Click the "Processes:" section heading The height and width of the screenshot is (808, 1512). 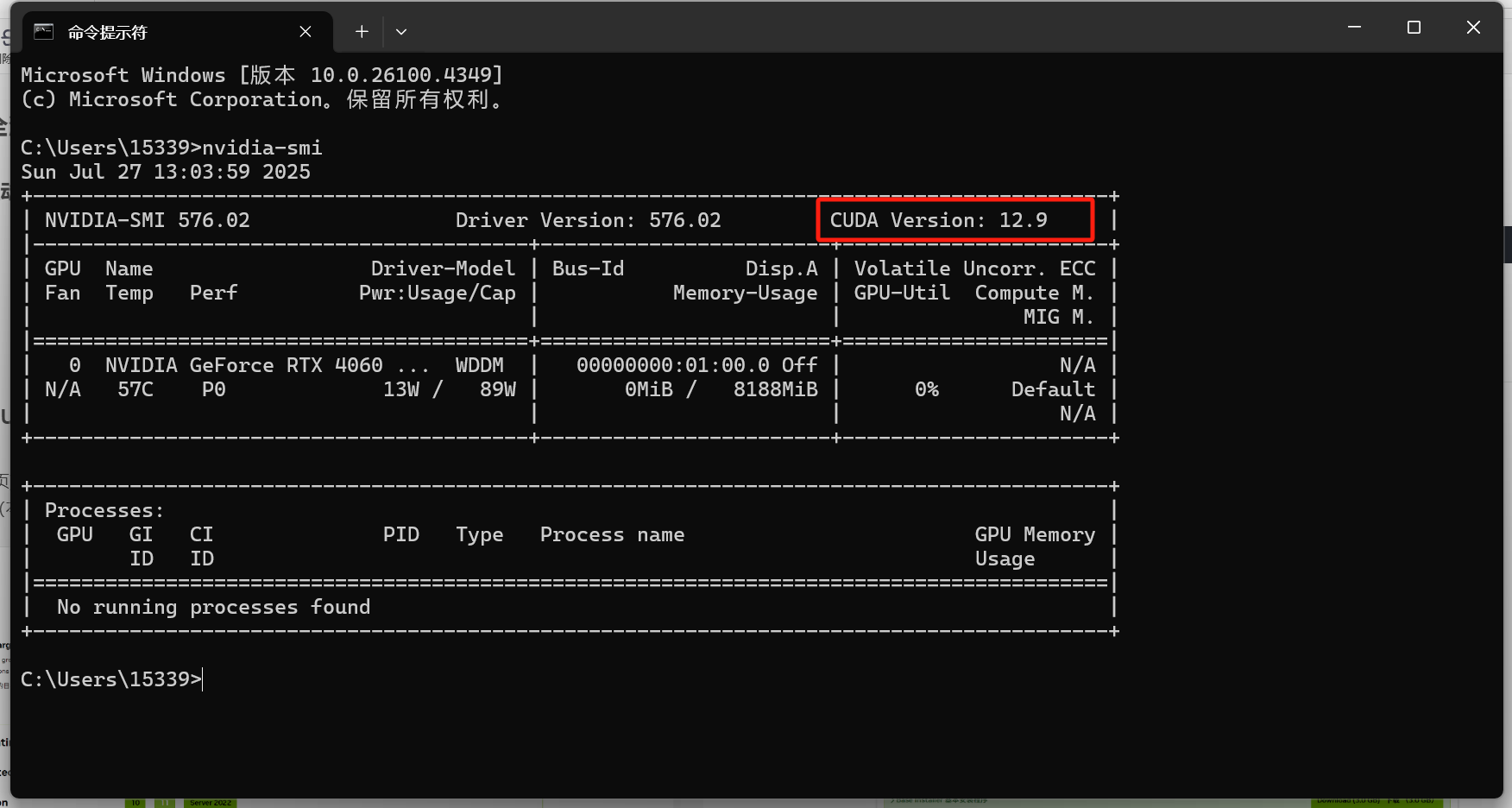tap(104, 510)
